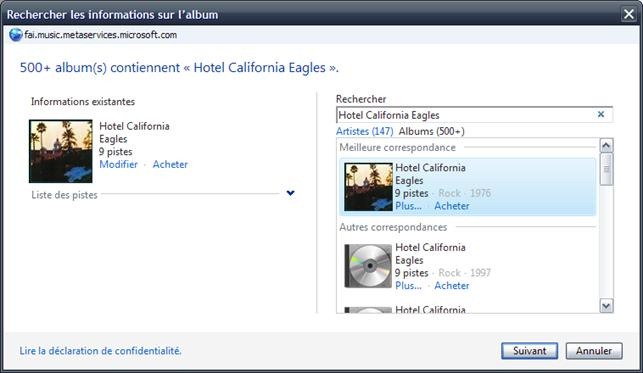Image resolution: width=643 pixels, height=373 pixels.
Task: Click the scrollbar up arrow in results
Action: [x=606, y=146]
